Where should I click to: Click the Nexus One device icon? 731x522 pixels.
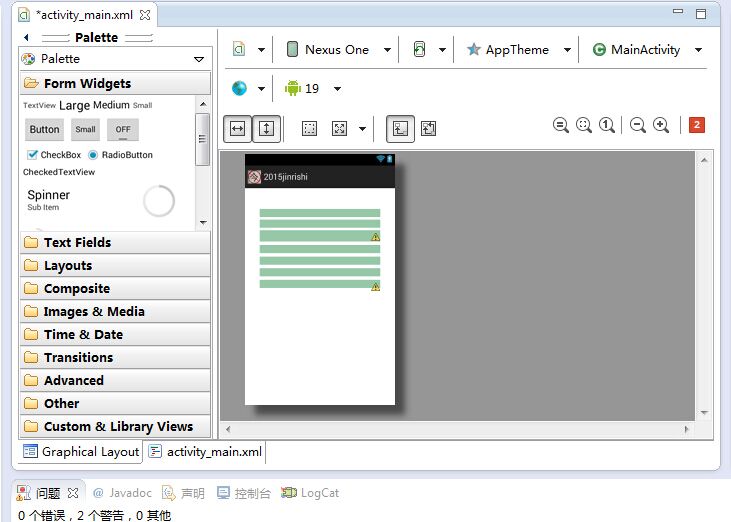pos(292,49)
